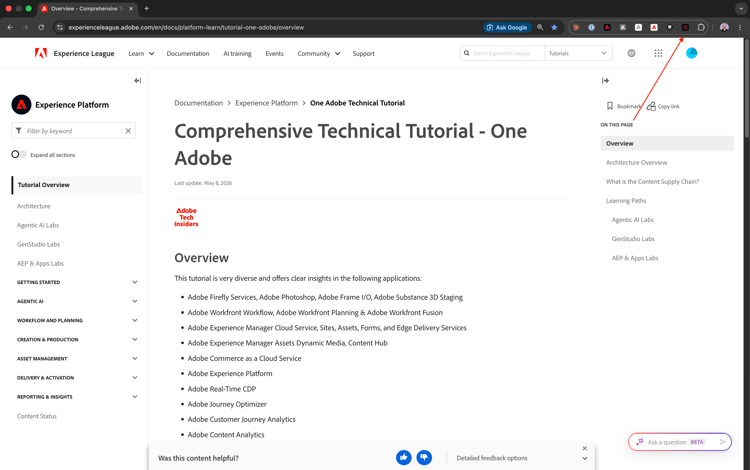Viewport: 750px width, 470px height.
Task: Open the Chrome profile avatar
Action: (724, 27)
